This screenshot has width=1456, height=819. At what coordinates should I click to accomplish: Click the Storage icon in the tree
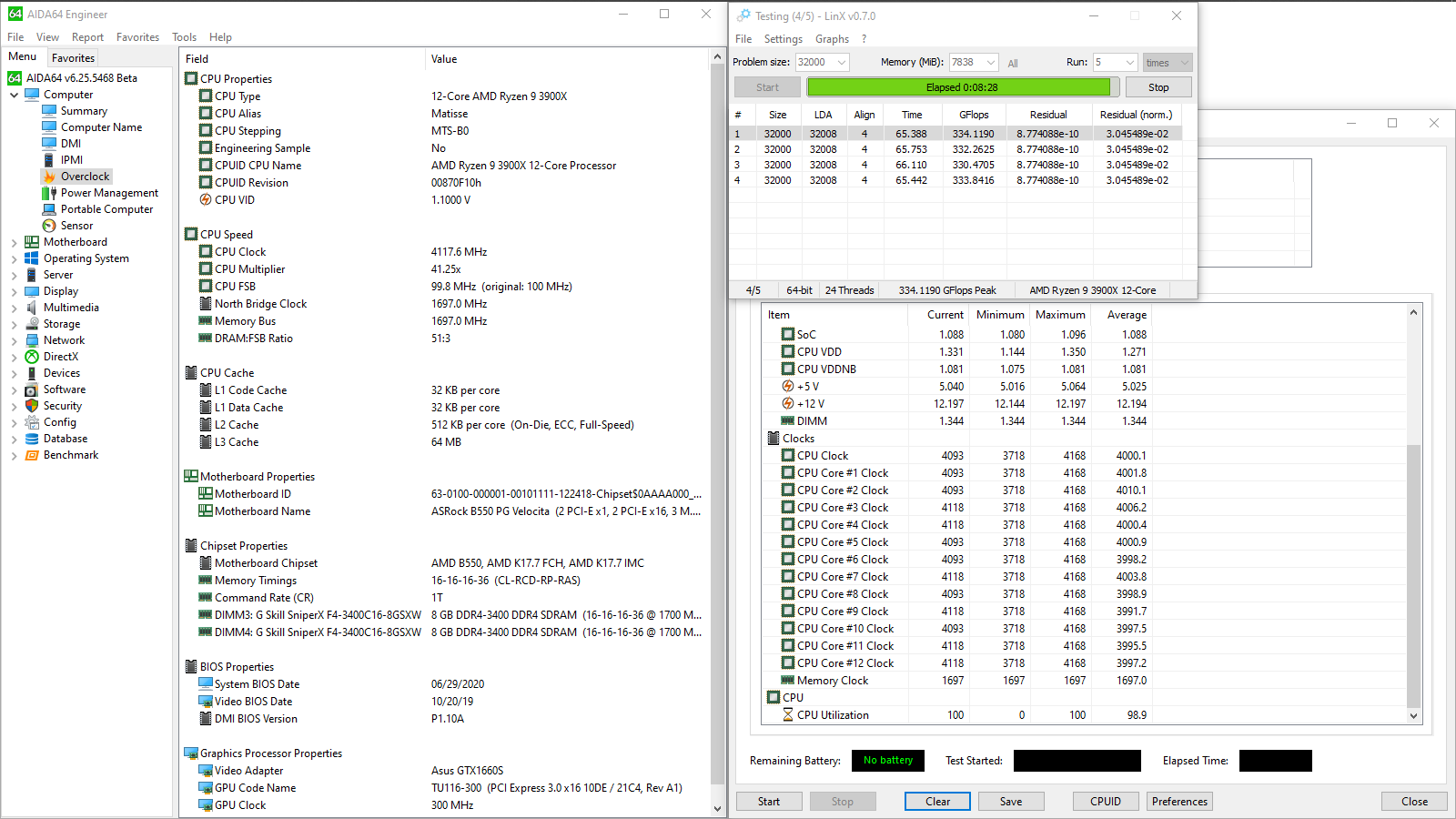pos(32,324)
